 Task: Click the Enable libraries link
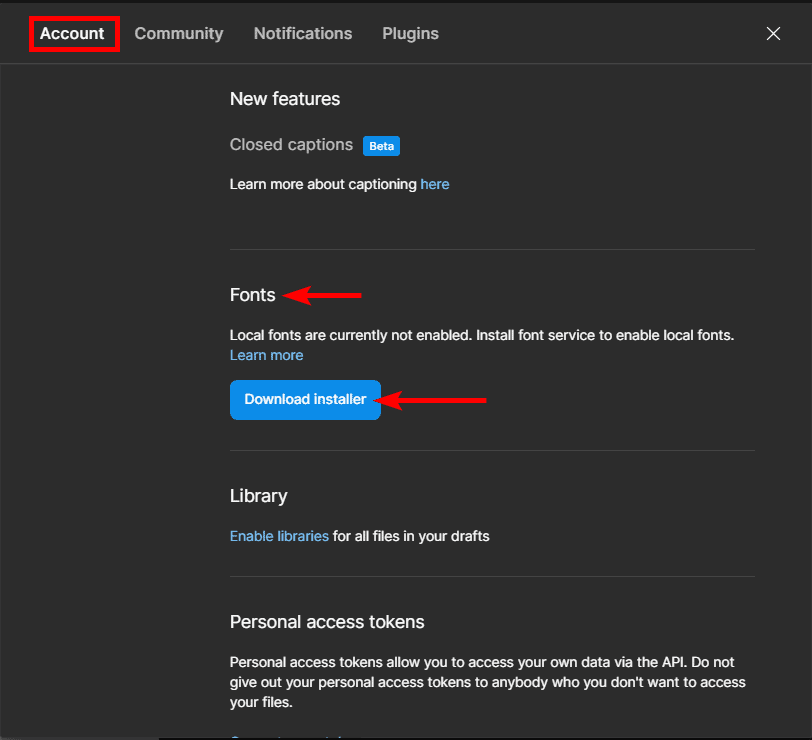click(279, 536)
